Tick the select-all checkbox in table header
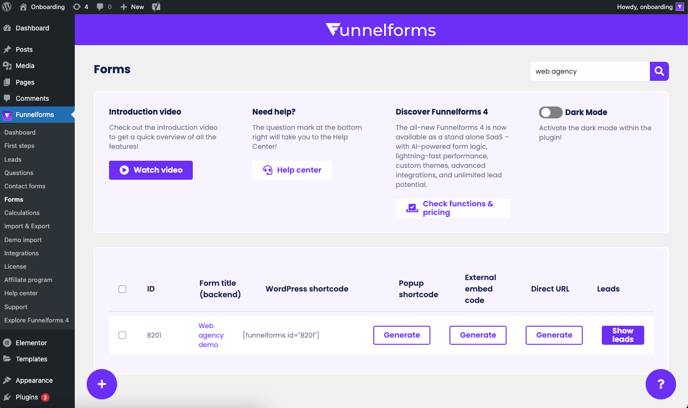 click(x=122, y=289)
